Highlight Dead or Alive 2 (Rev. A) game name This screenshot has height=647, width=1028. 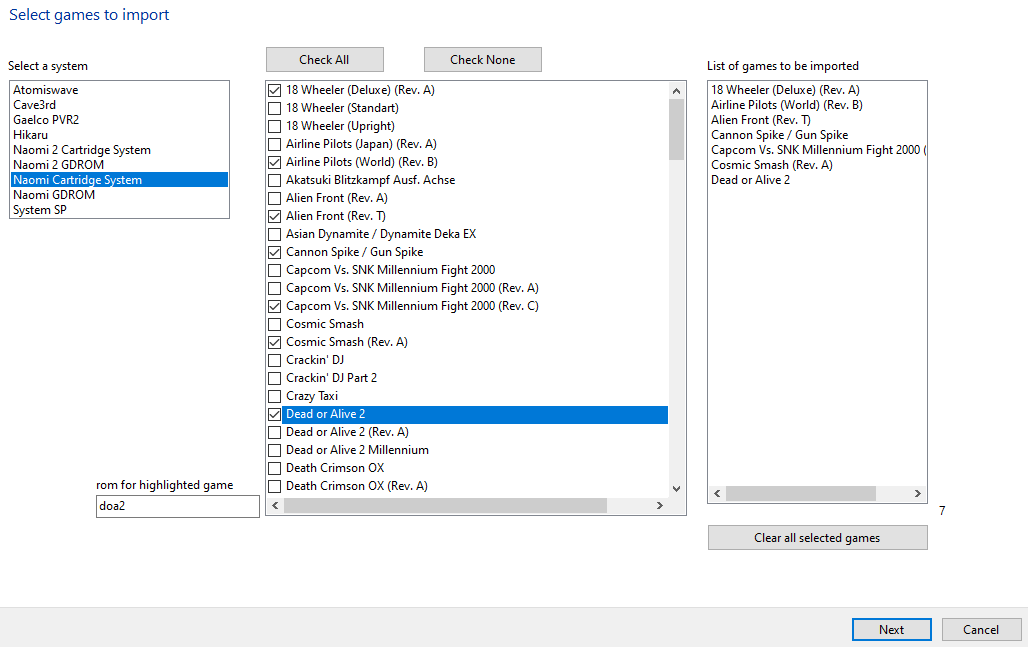pos(347,432)
